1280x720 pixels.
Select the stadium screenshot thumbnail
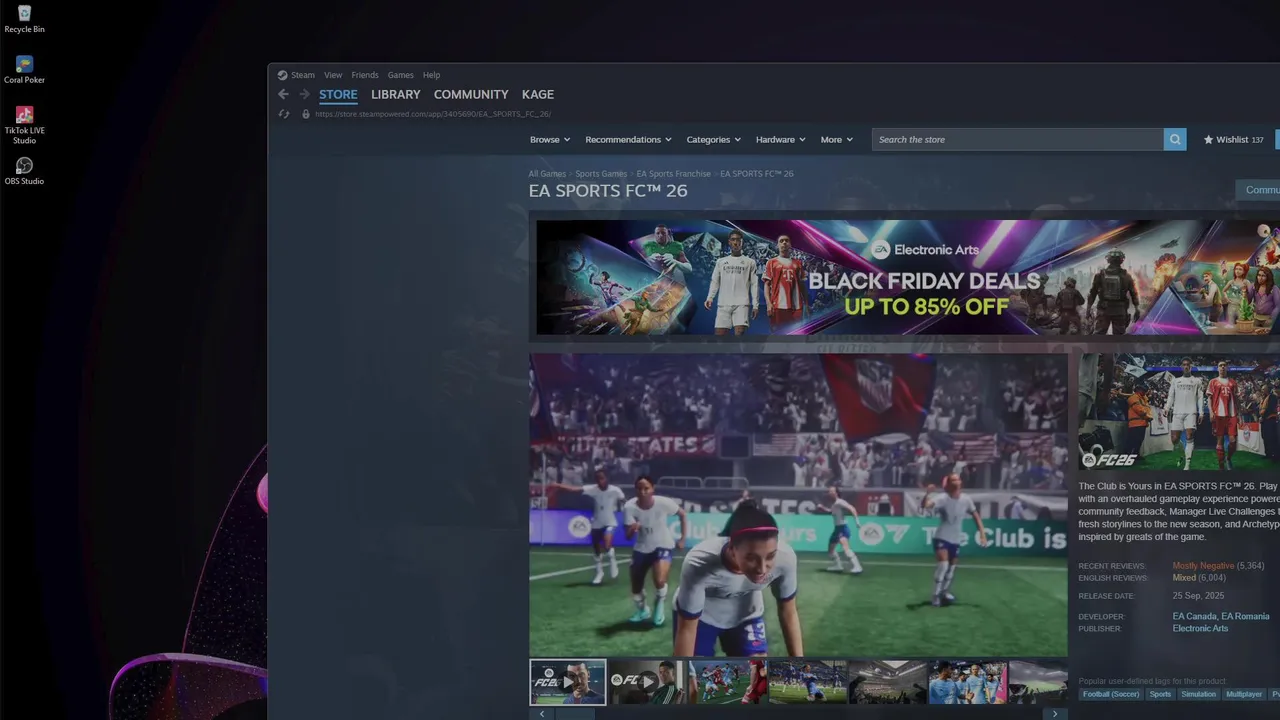[x=887, y=682]
